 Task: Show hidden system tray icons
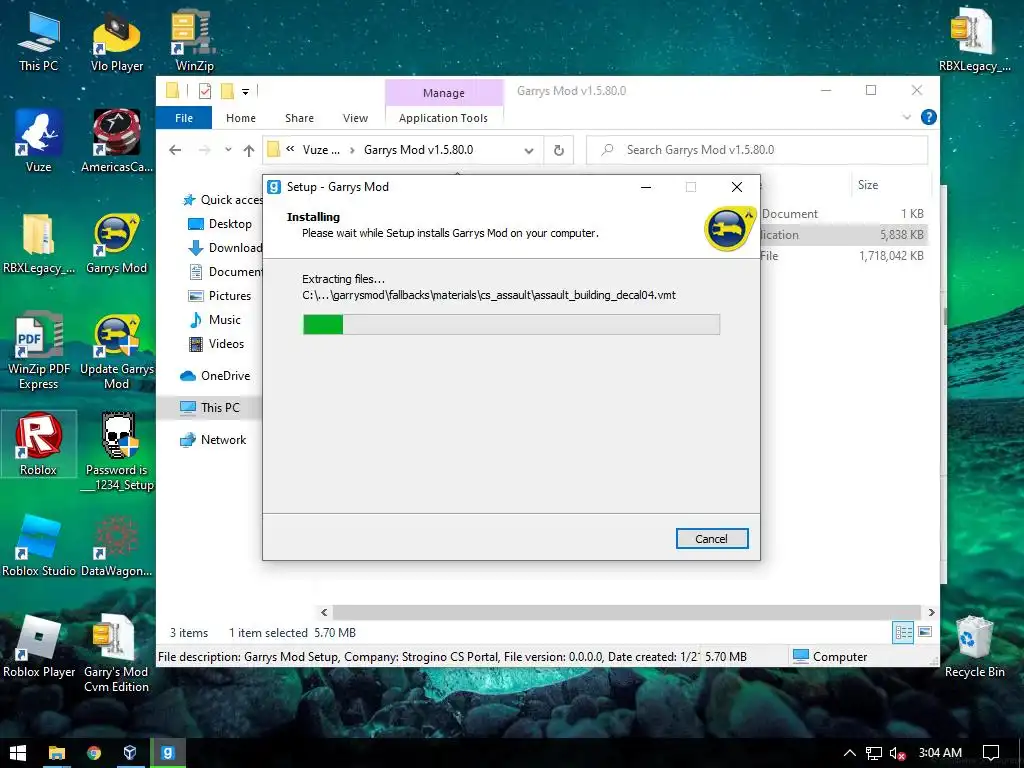850,753
